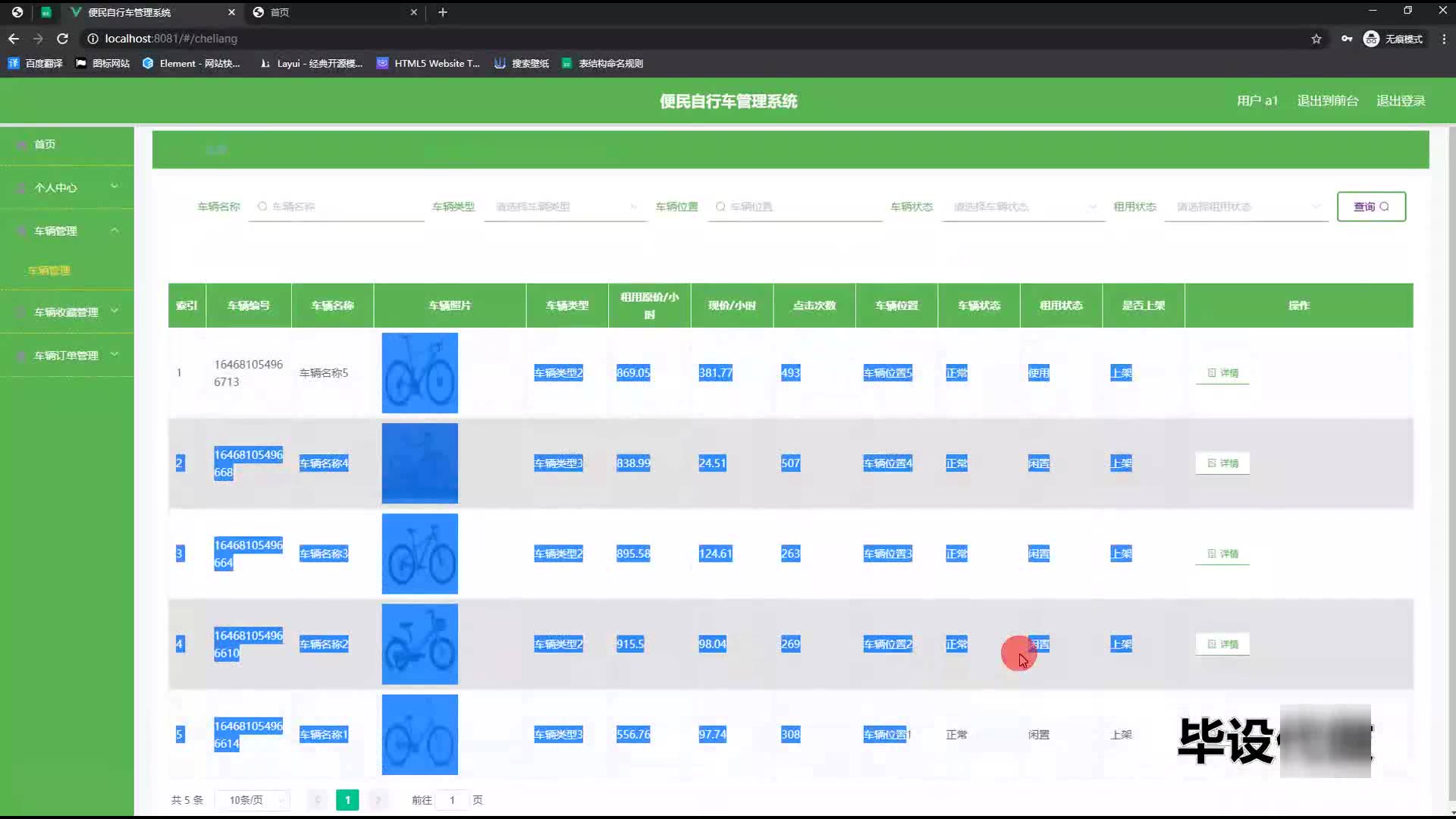Viewport: 1456px width, 819px height.
Task: Open new browser tab with plus
Action: point(443,12)
